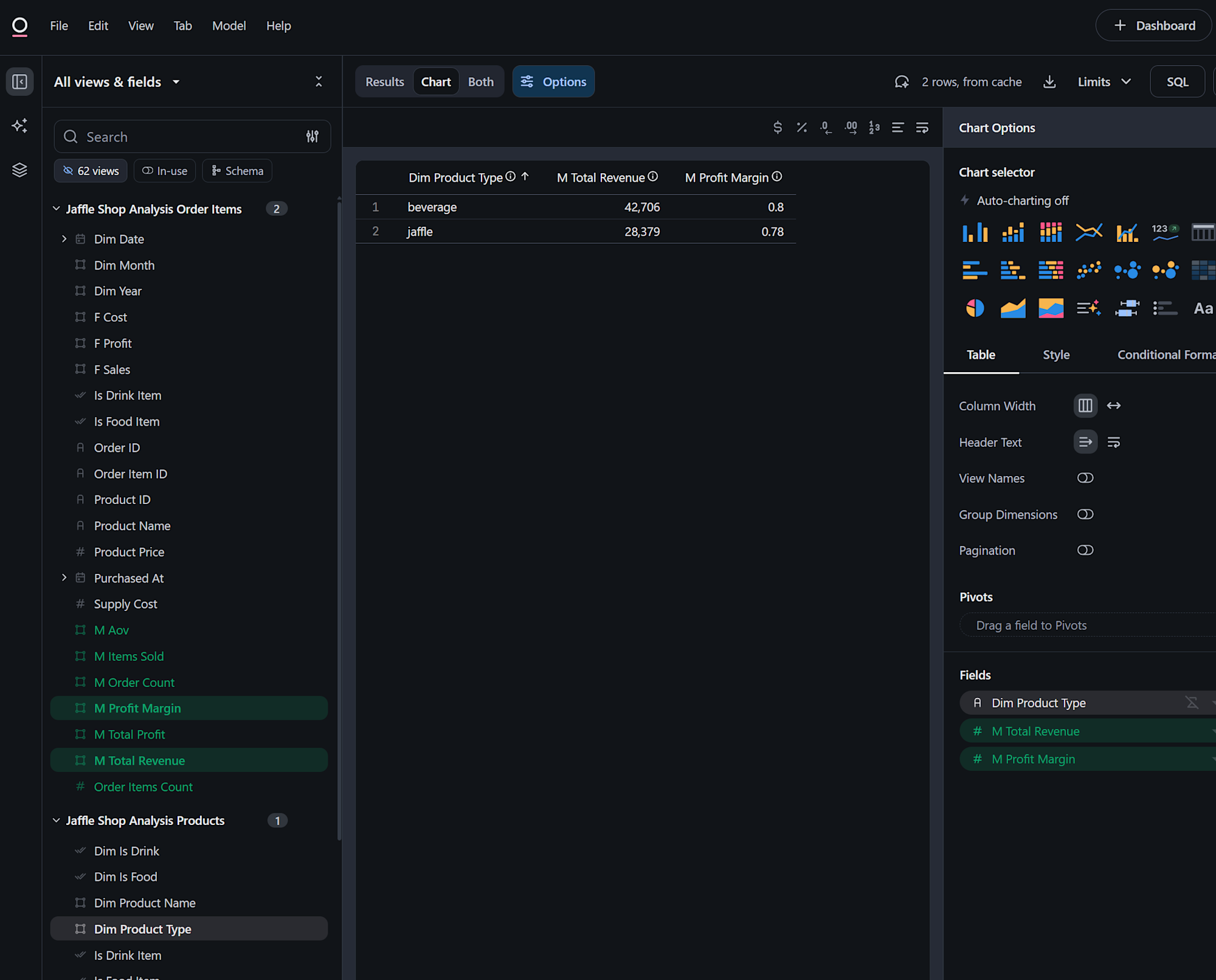The height and width of the screenshot is (980, 1216).
Task: Select the pie chart type icon
Action: tap(975, 308)
